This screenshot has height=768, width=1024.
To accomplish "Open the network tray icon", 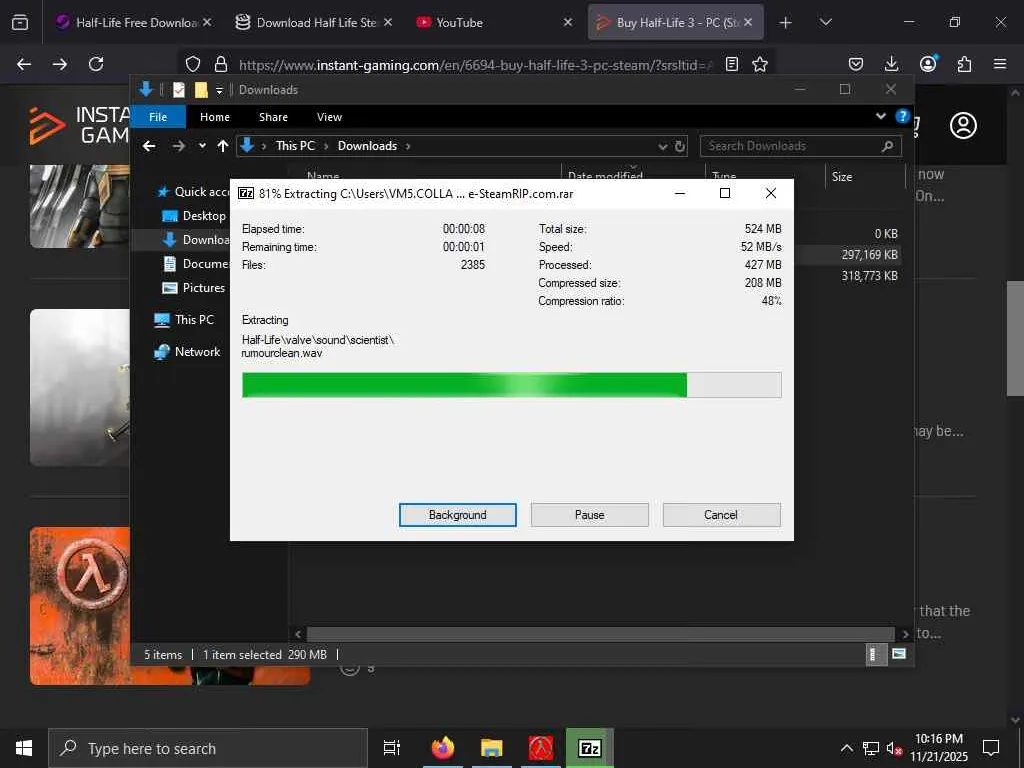I will 870,748.
